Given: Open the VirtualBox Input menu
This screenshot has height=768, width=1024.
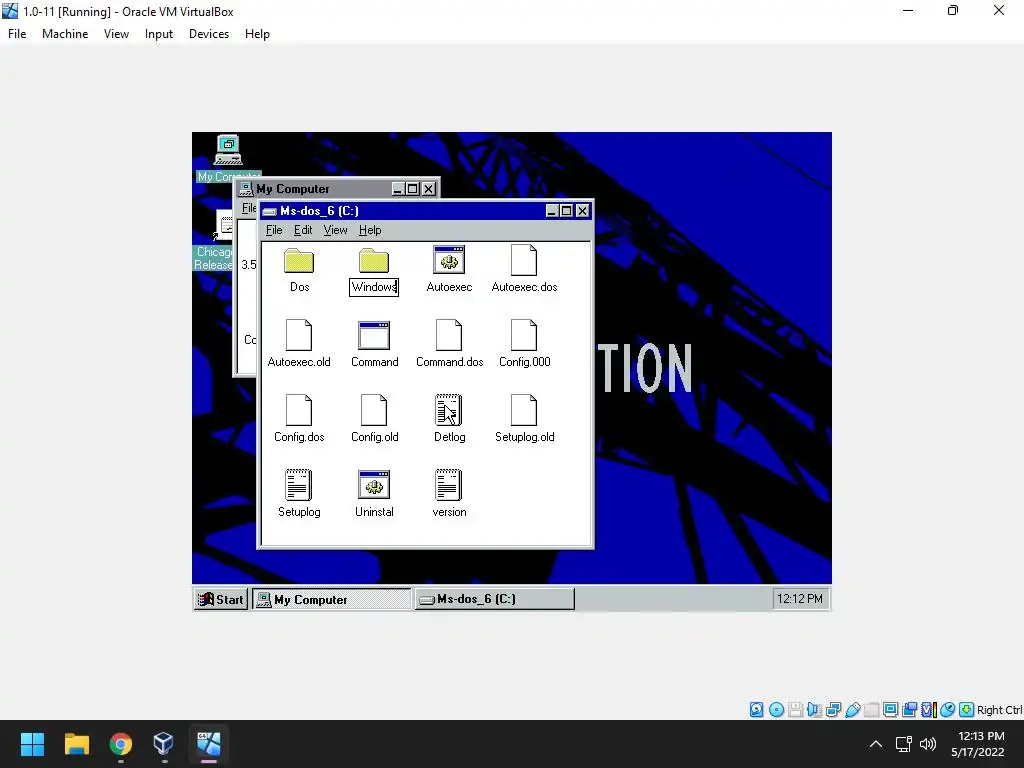Looking at the screenshot, I should pyautogui.click(x=159, y=34).
